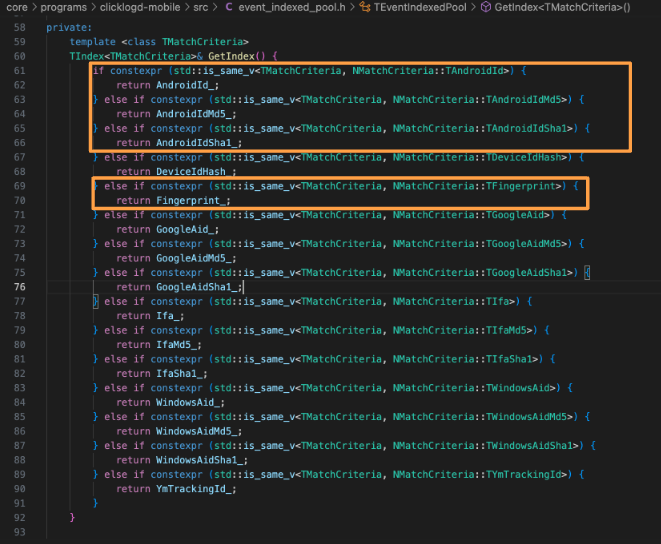Click the chevron after TEventIndexedPool

(x=473, y=7)
